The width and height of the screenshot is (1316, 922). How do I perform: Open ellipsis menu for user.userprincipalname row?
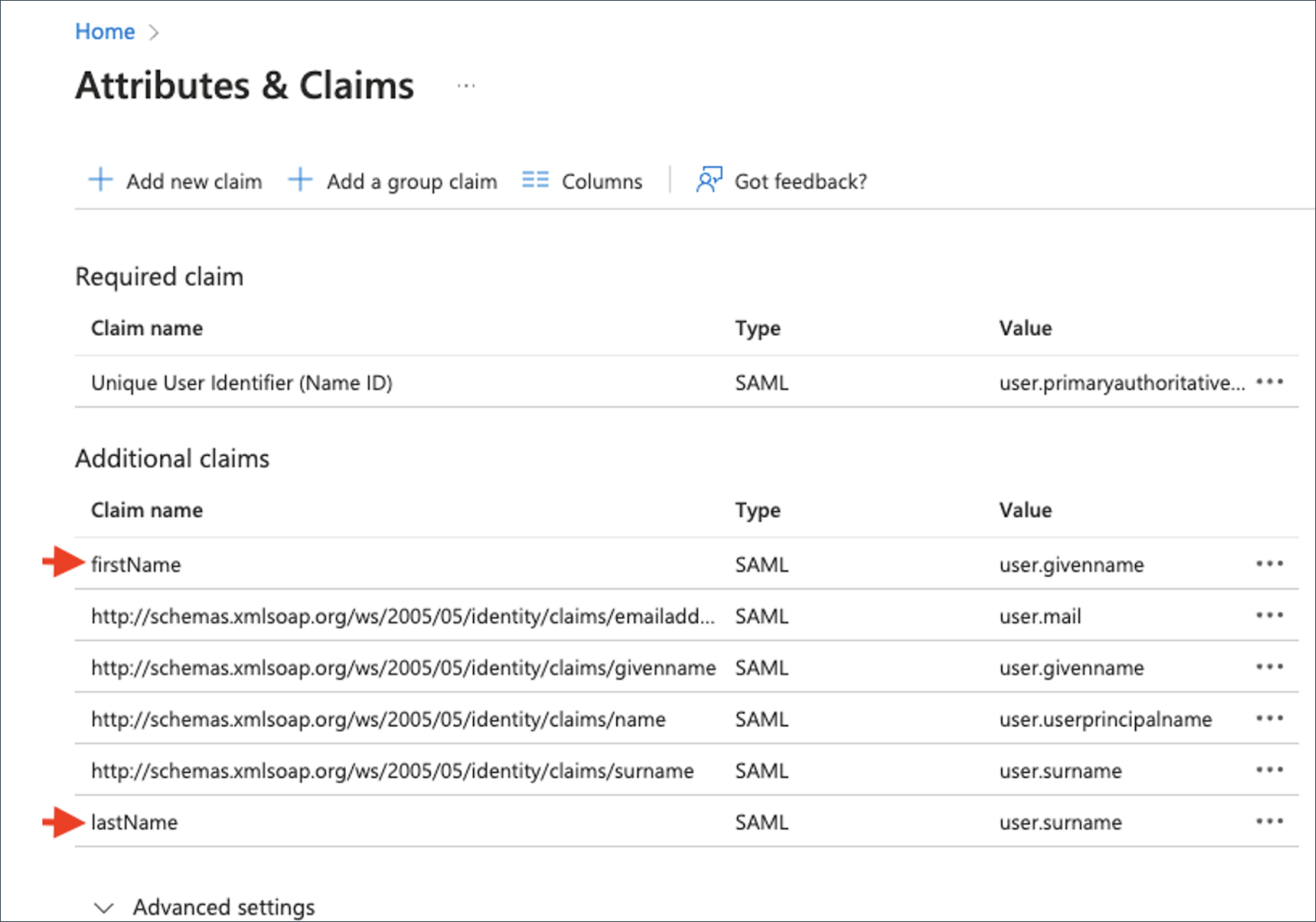[x=1269, y=719]
